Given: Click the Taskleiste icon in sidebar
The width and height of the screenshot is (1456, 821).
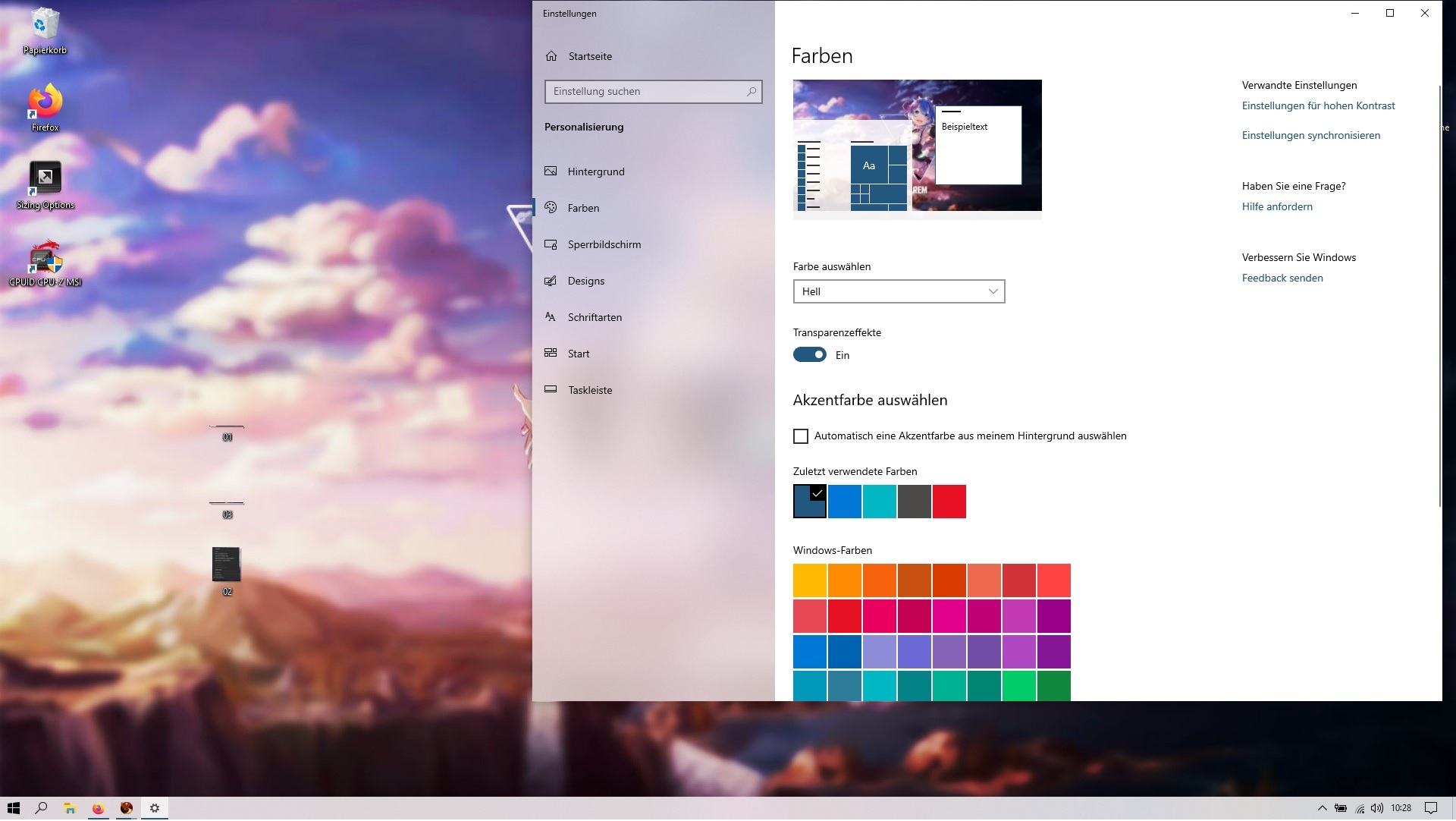Looking at the screenshot, I should pos(551,390).
